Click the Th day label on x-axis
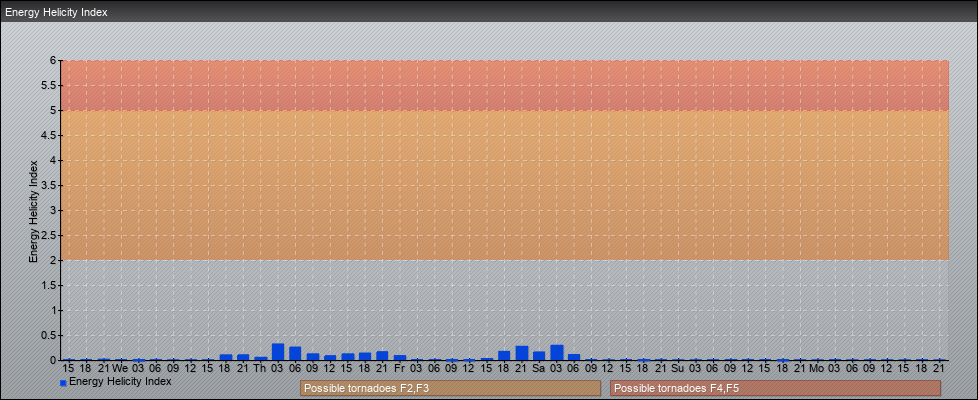 click(261, 368)
